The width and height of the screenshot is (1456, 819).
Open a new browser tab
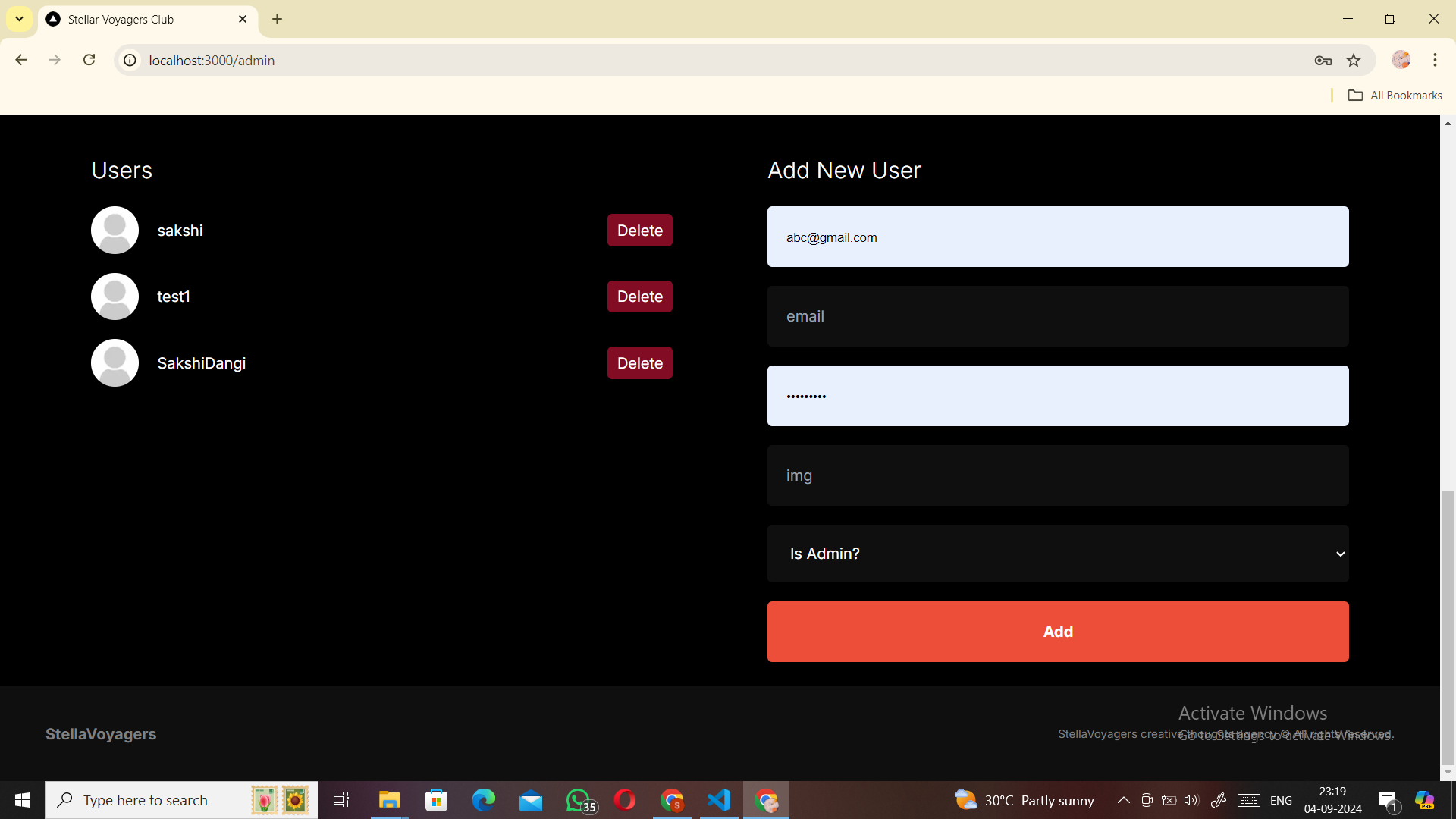click(277, 19)
